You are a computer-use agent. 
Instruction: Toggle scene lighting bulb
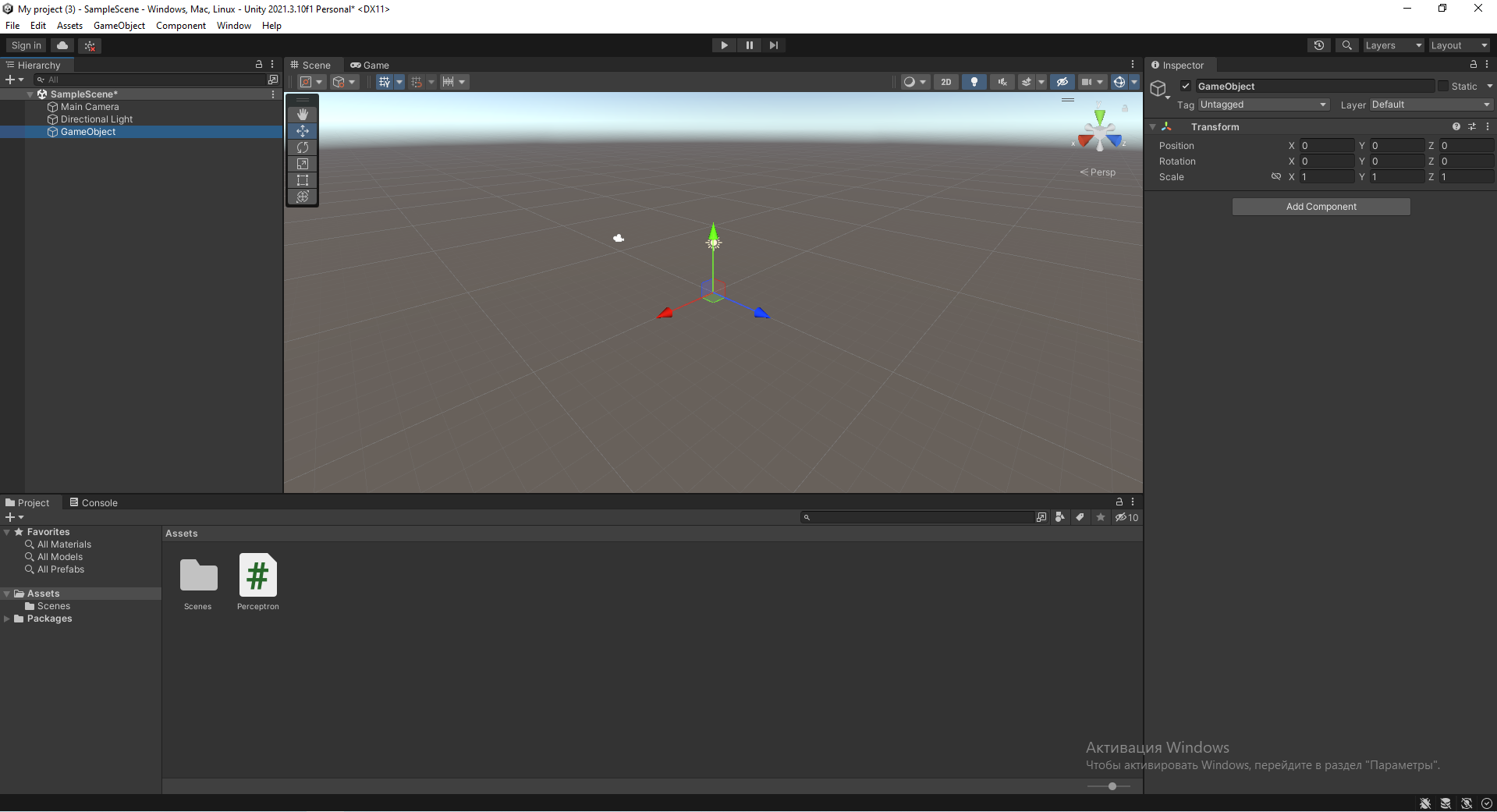click(974, 82)
